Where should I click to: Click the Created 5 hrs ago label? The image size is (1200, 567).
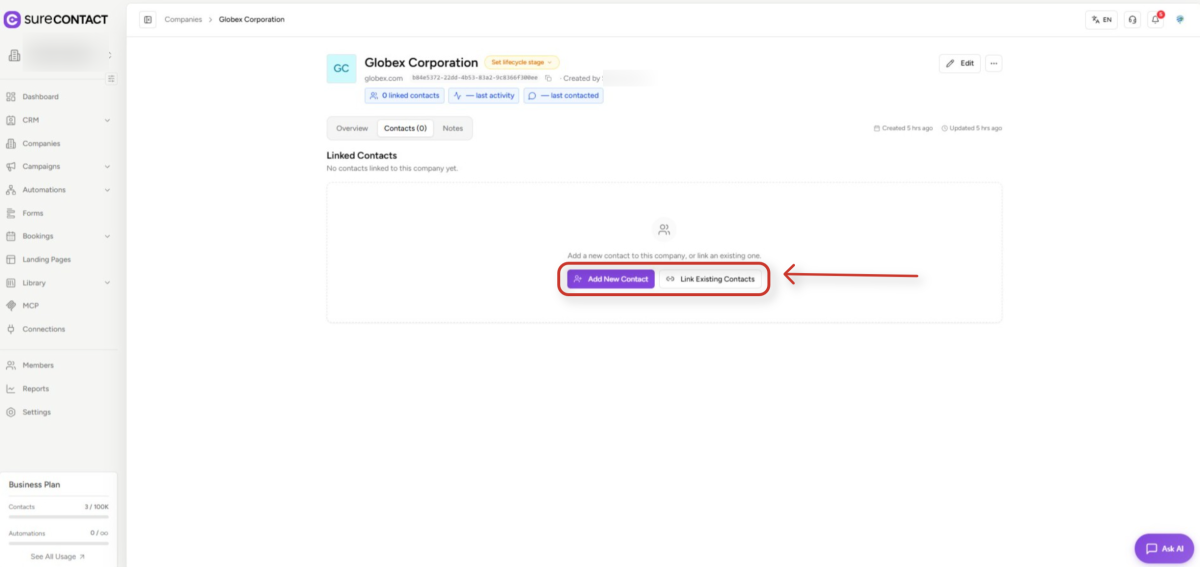click(x=903, y=128)
